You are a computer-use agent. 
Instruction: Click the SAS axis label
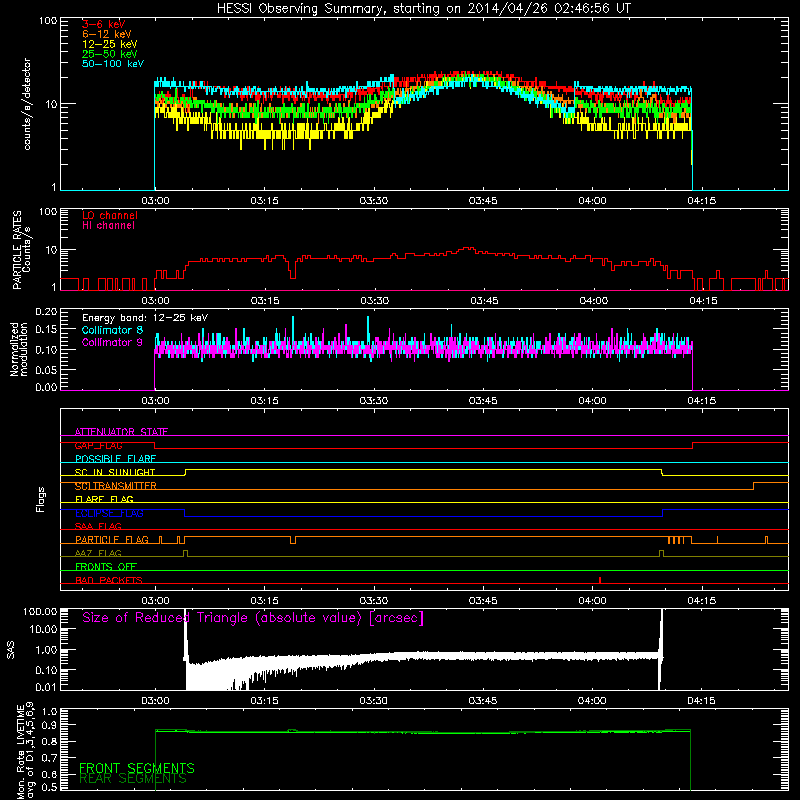(10, 650)
